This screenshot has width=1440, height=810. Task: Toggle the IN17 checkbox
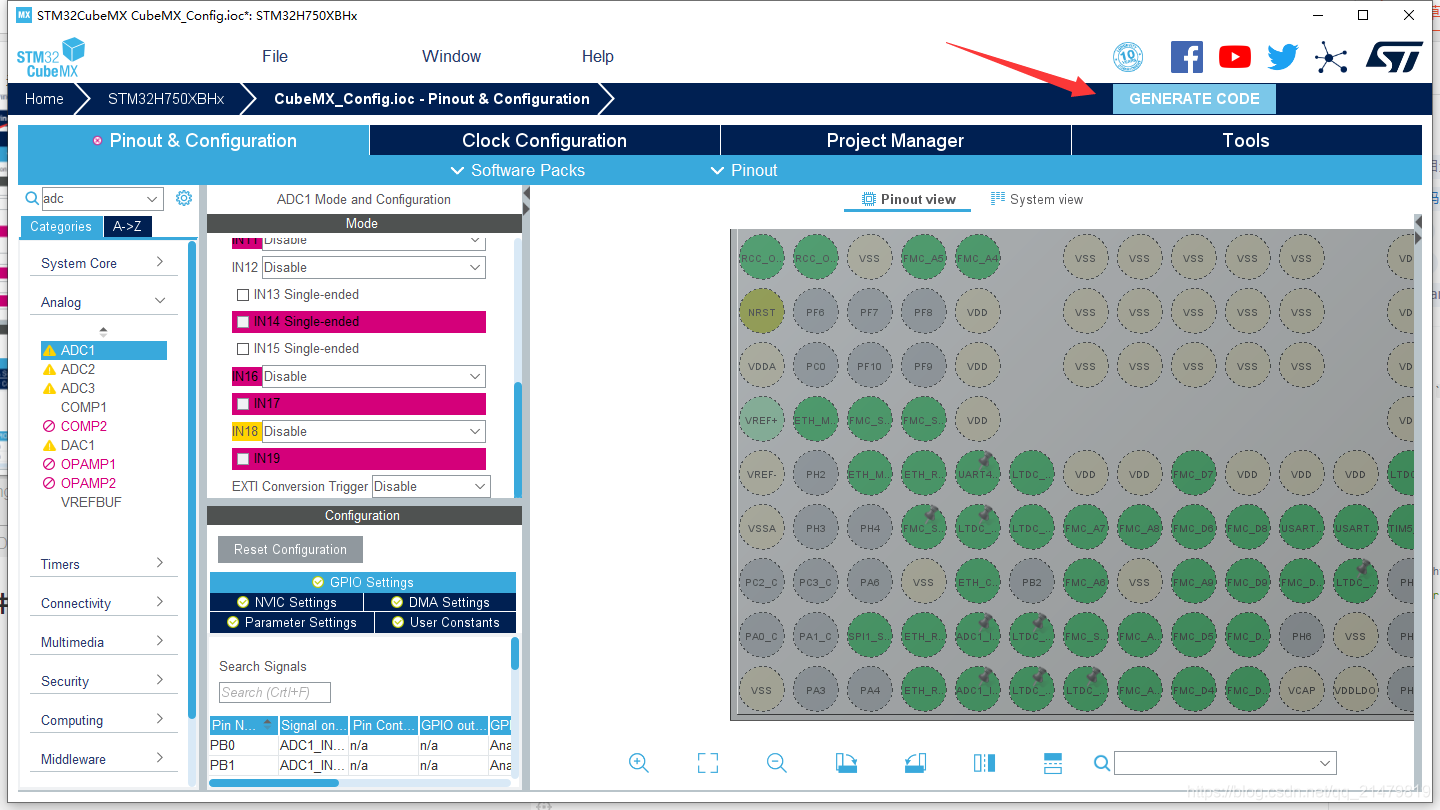243,404
